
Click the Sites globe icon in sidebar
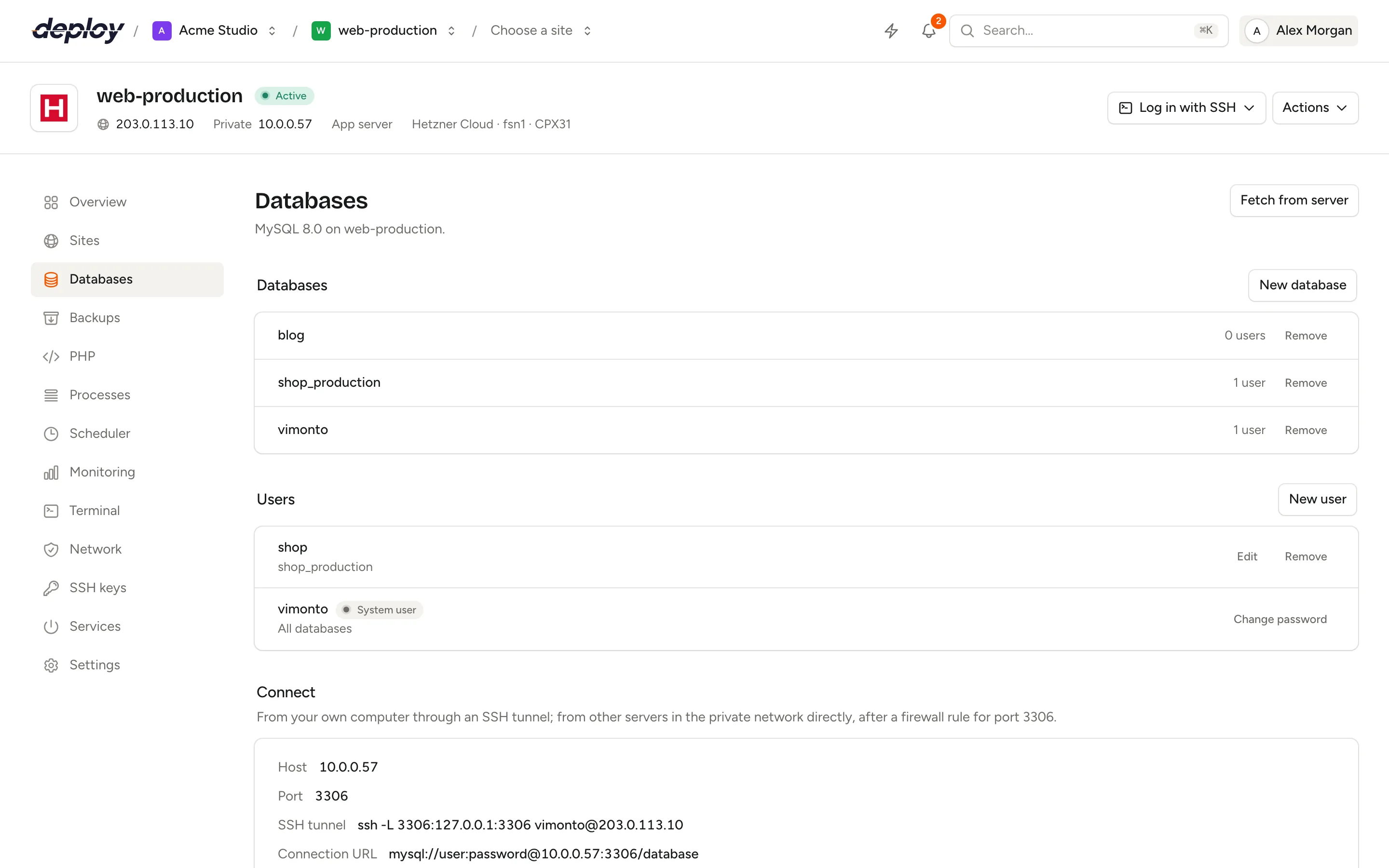click(x=51, y=241)
